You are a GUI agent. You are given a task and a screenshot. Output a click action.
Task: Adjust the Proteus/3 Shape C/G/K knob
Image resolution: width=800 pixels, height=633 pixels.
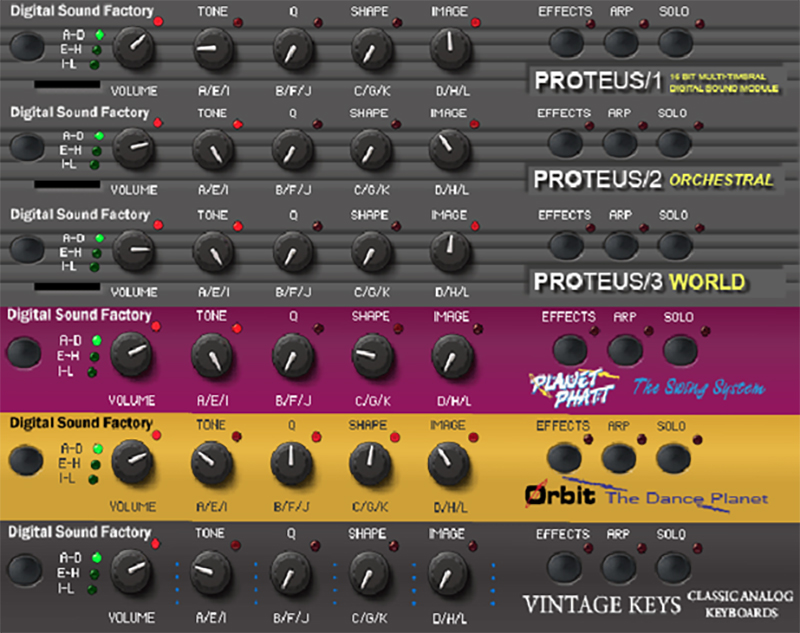pos(371,252)
